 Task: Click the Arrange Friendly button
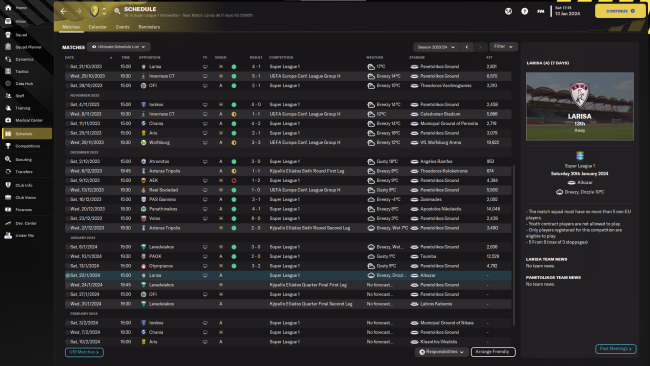point(493,352)
